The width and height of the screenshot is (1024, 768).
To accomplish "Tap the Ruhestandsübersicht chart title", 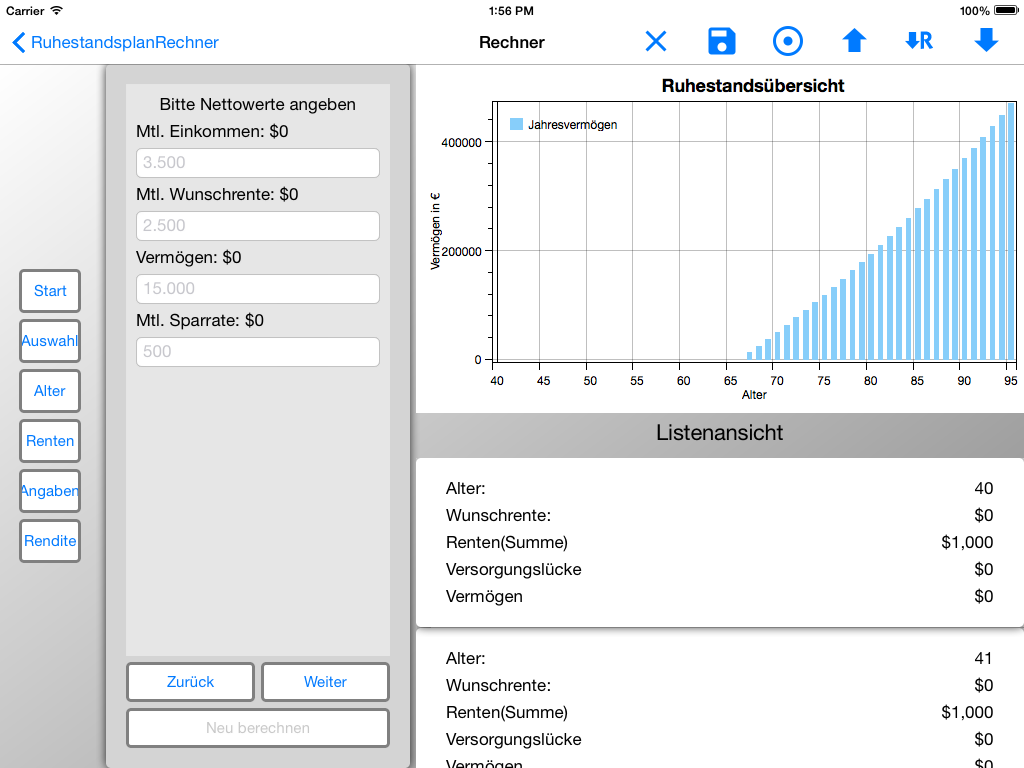I will point(753,86).
